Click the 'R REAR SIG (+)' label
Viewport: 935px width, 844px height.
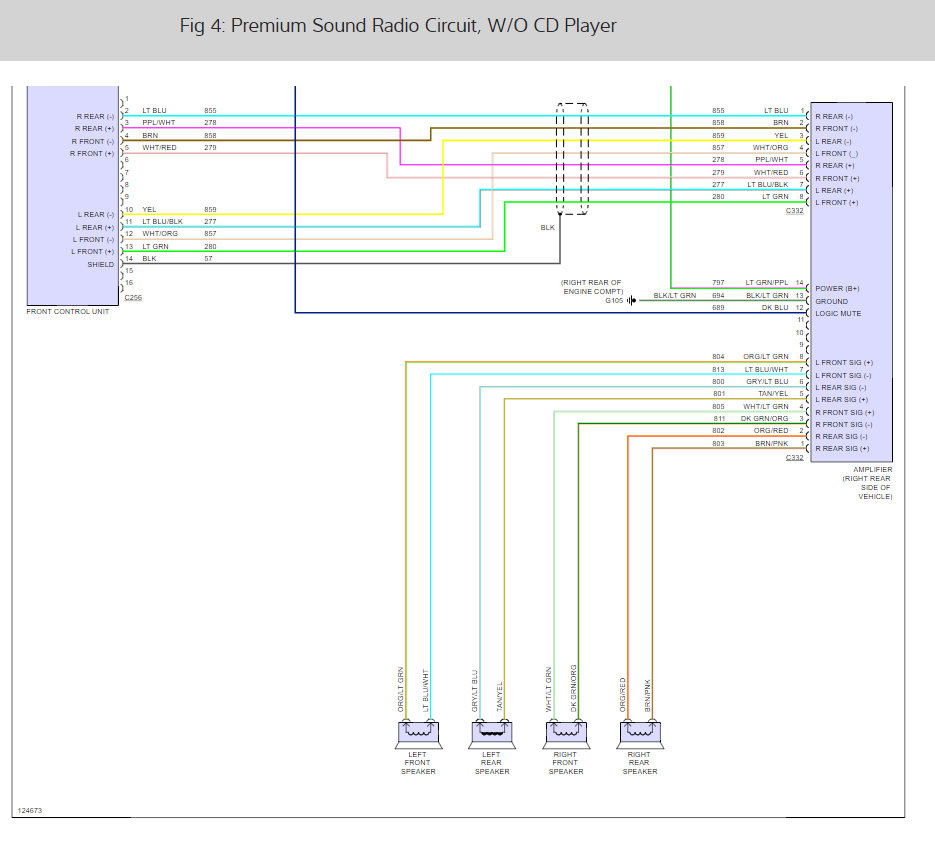click(842, 449)
